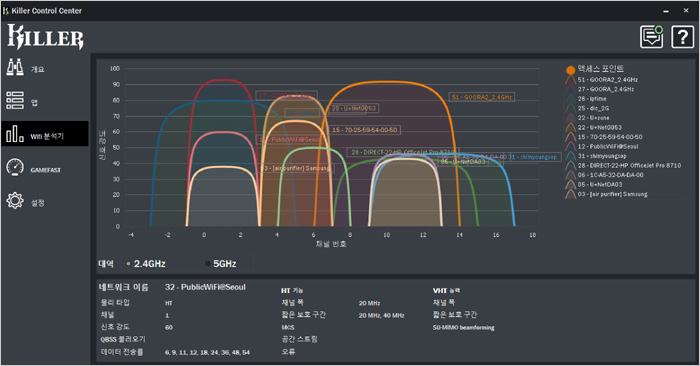Click the PublicWiFi@Seoul chart label
This screenshot has width=700, height=366.
click(289, 140)
